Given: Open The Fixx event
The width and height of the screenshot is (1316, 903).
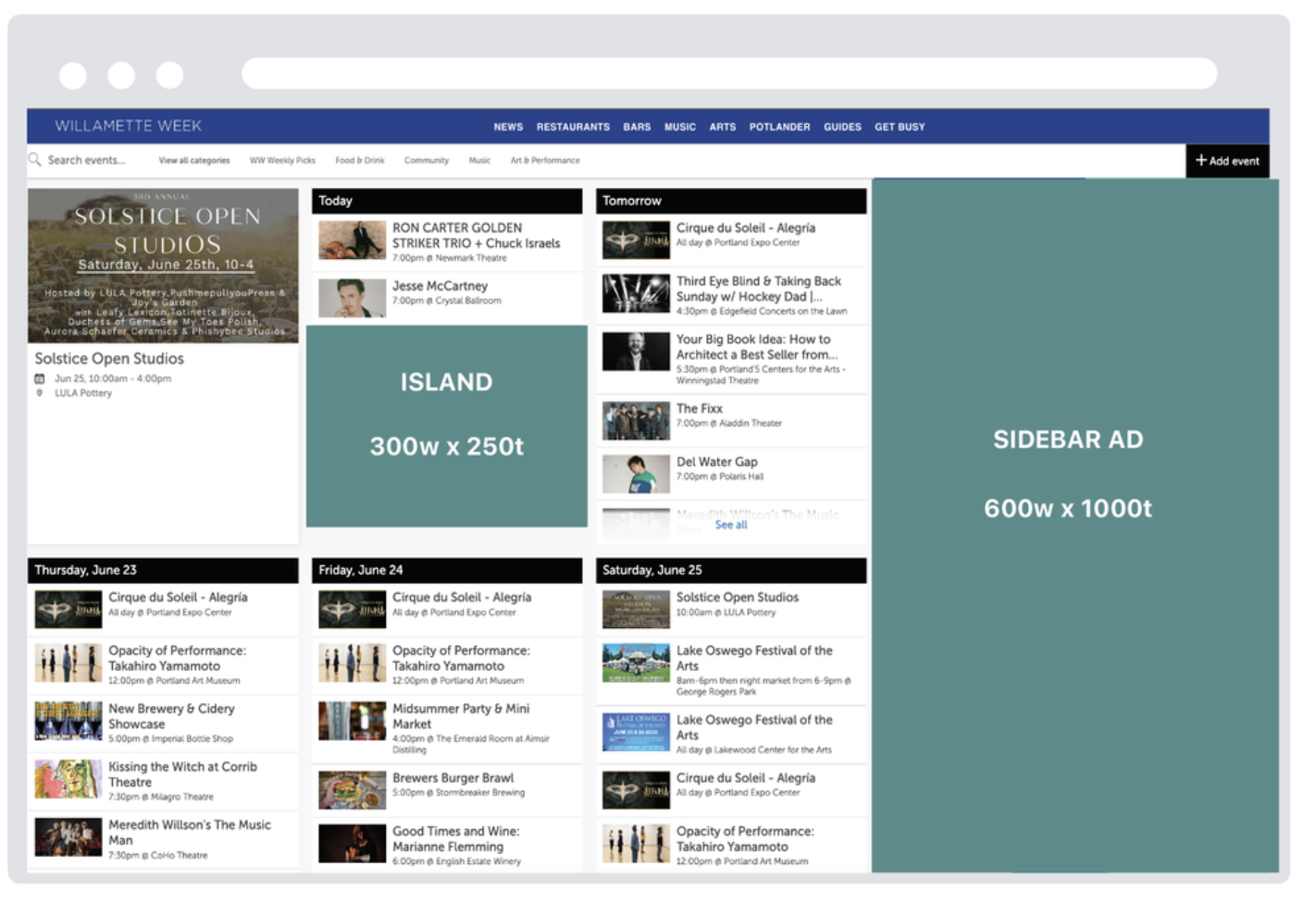Looking at the screenshot, I should [x=699, y=409].
